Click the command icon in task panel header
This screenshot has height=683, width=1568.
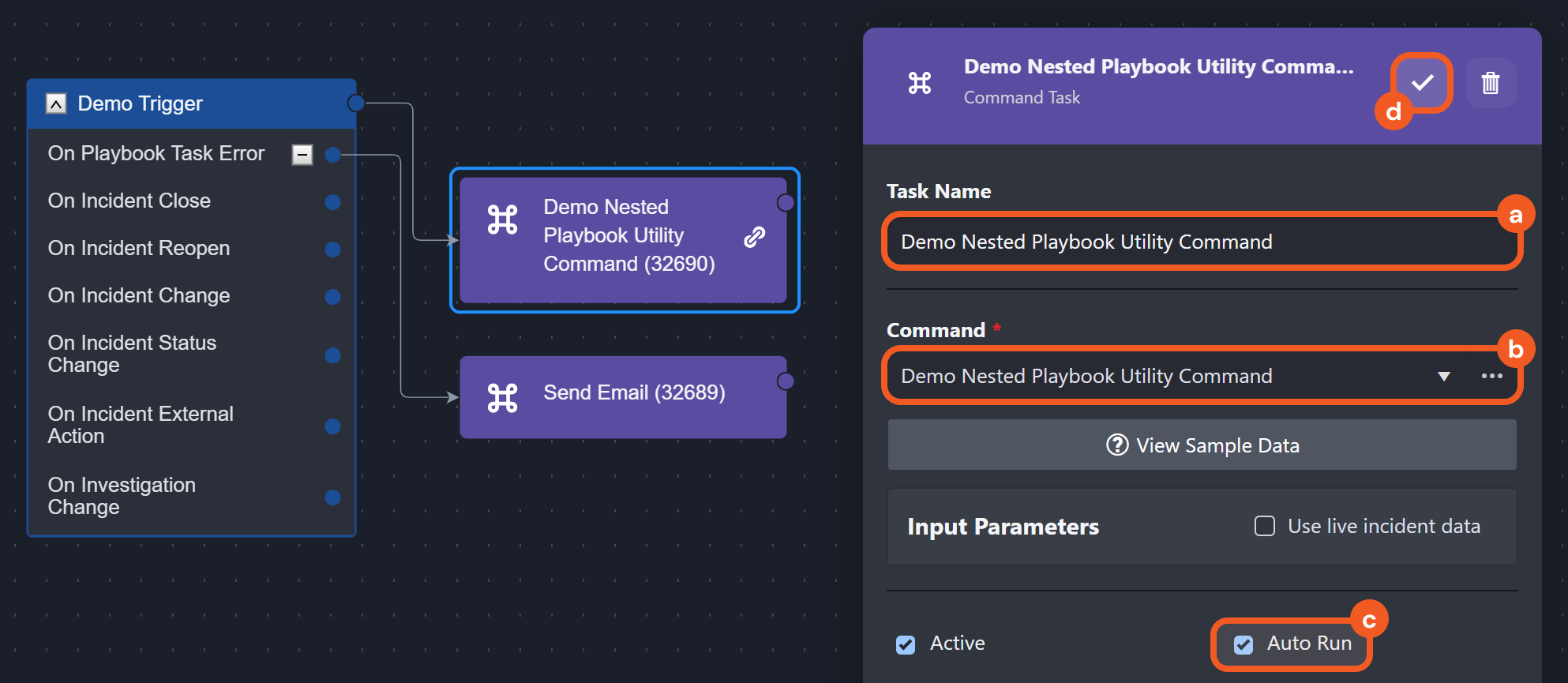[x=920, y=83]
